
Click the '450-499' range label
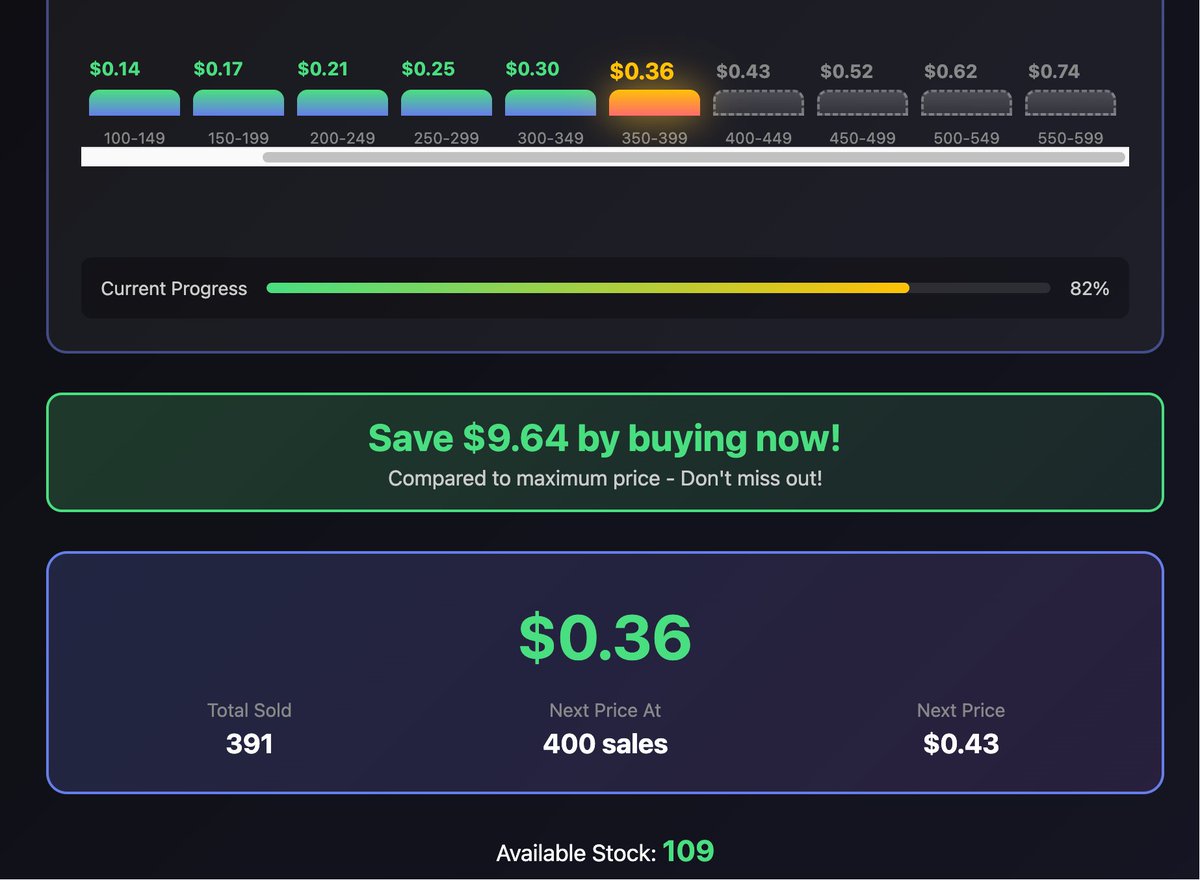pyautogui.click(x=862, y=138)
